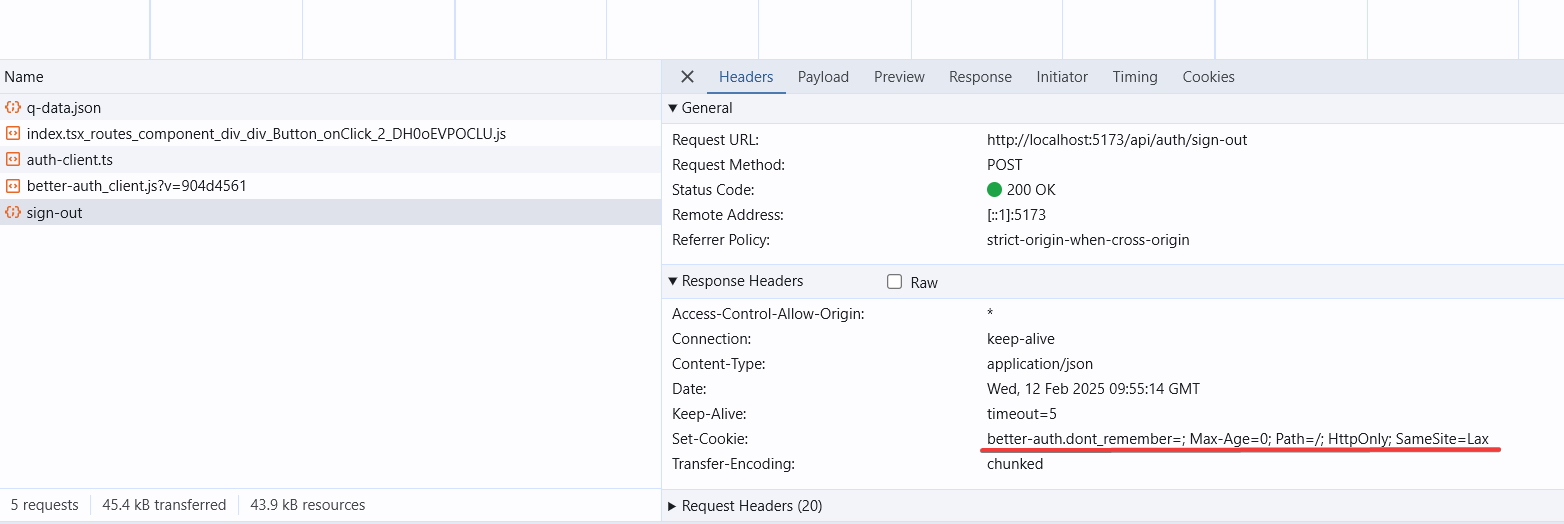Click the auth-client.ts script icon
The height and width of the screenshot is (524, 1564).
[x=13, y=160]
